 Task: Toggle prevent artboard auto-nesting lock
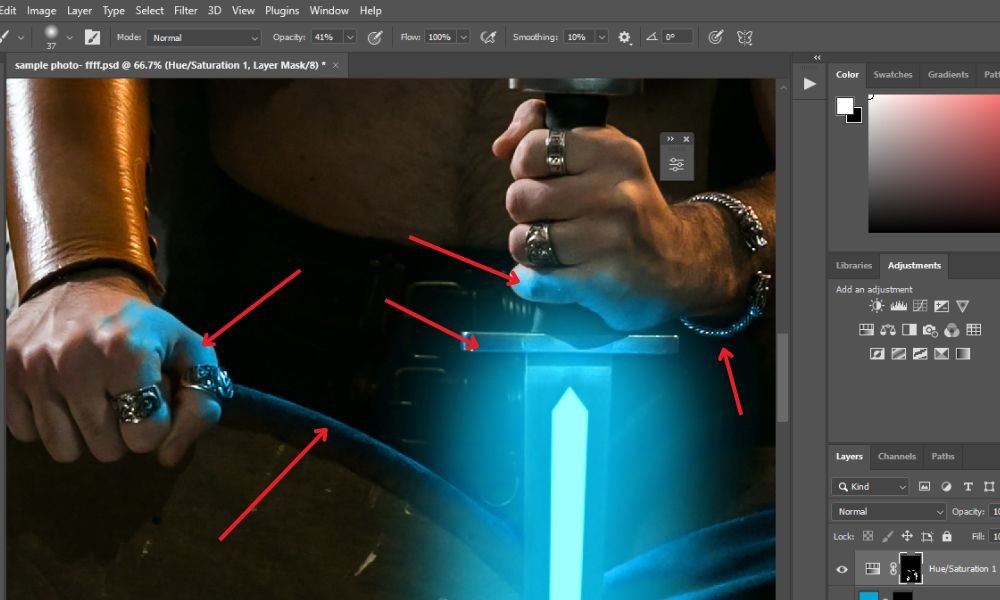pyautogui.click(x=927, y=536)
